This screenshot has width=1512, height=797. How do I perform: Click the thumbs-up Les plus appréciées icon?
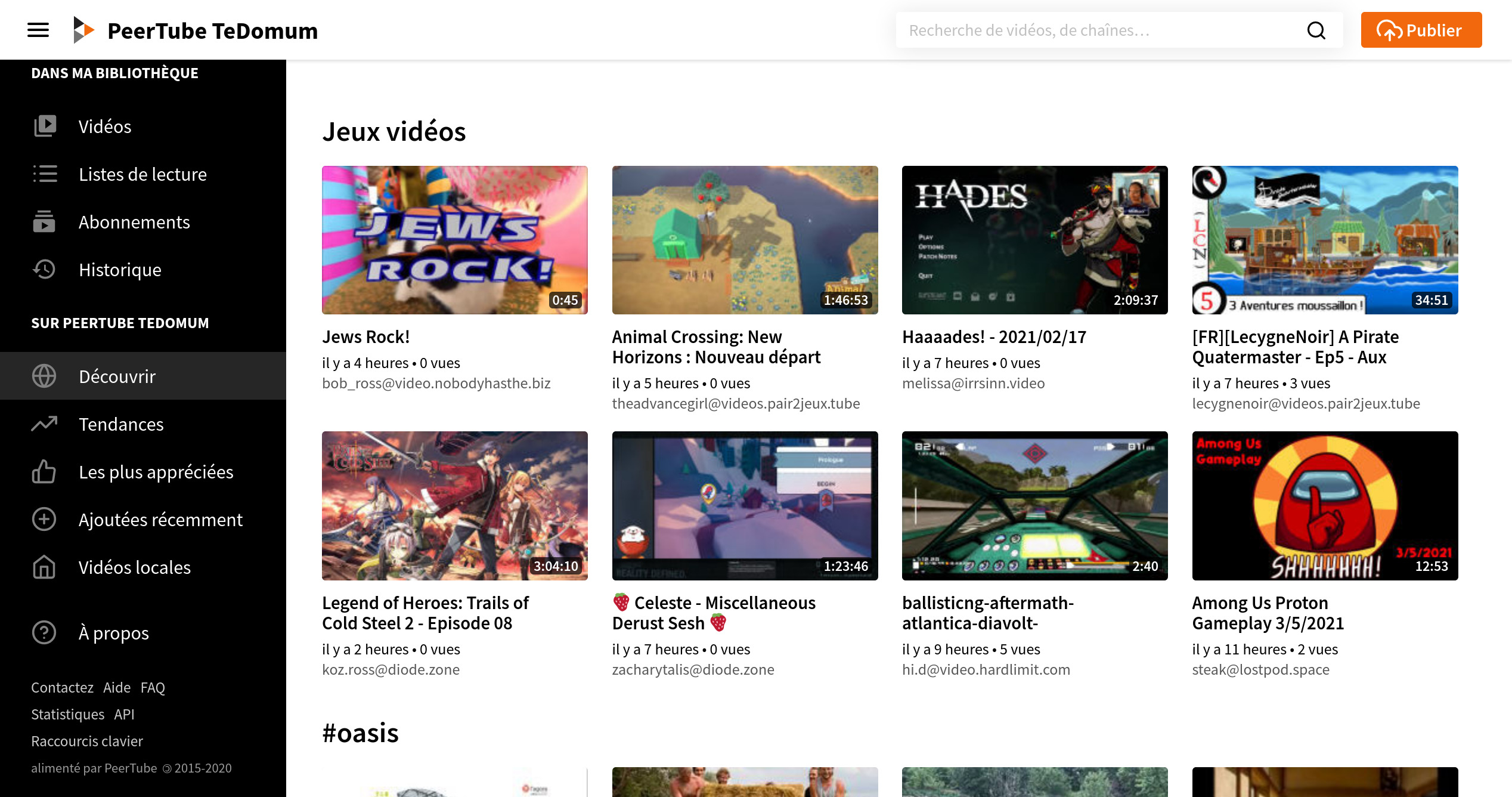[45, 471]
